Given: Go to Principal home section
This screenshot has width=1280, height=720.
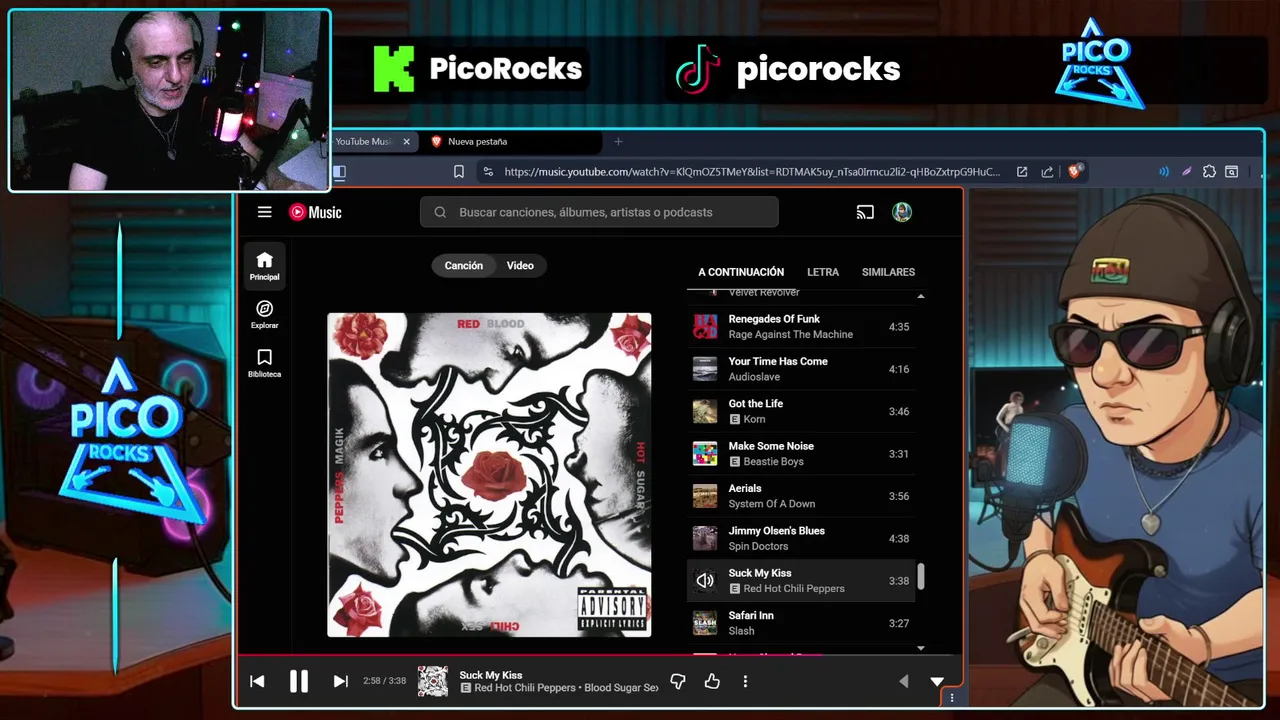Looking at the screenshot, I should click(264, 267).
